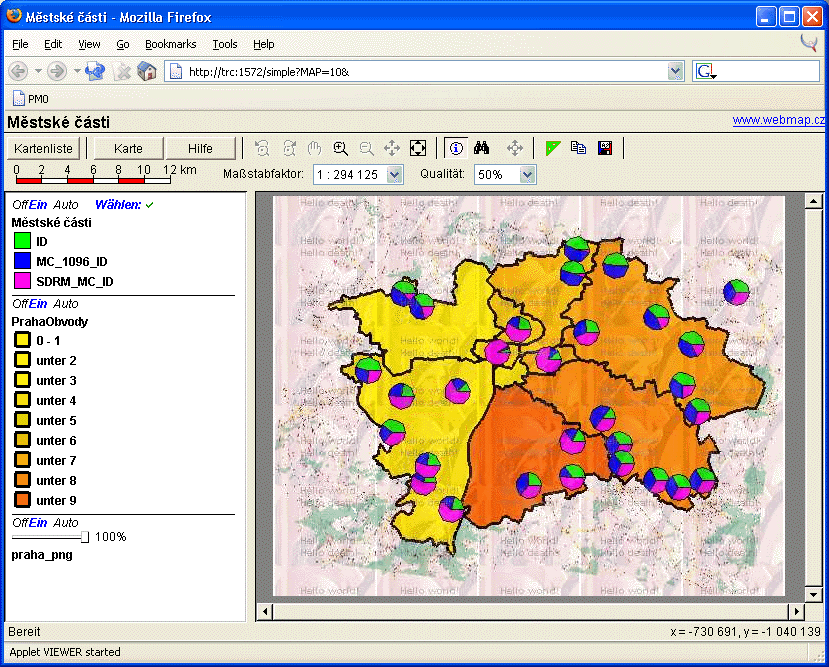Turn Off the Městské části layer

pyautogui.click(x=19, y=204)
